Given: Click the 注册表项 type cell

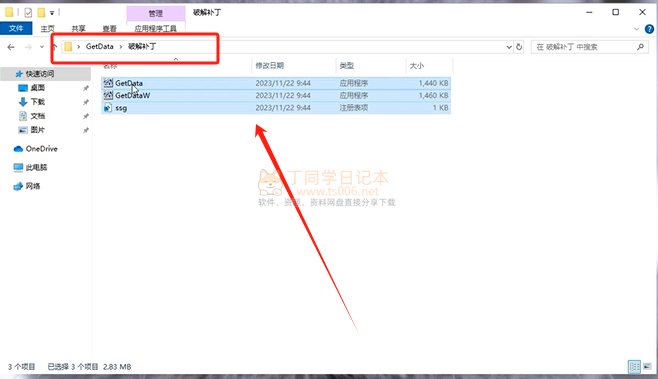Looking at the screenshot, I should point(354,108).
